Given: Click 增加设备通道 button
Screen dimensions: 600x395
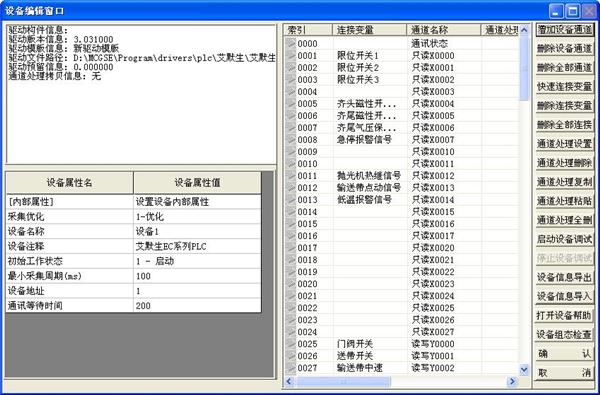Looking at the screenshot, I should 564,30.
